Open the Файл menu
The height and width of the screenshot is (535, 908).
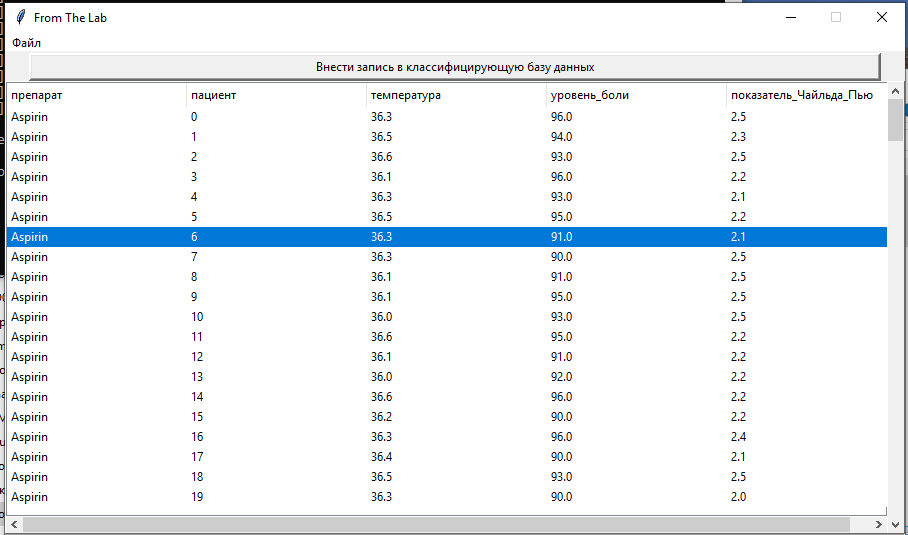point(27,43)
